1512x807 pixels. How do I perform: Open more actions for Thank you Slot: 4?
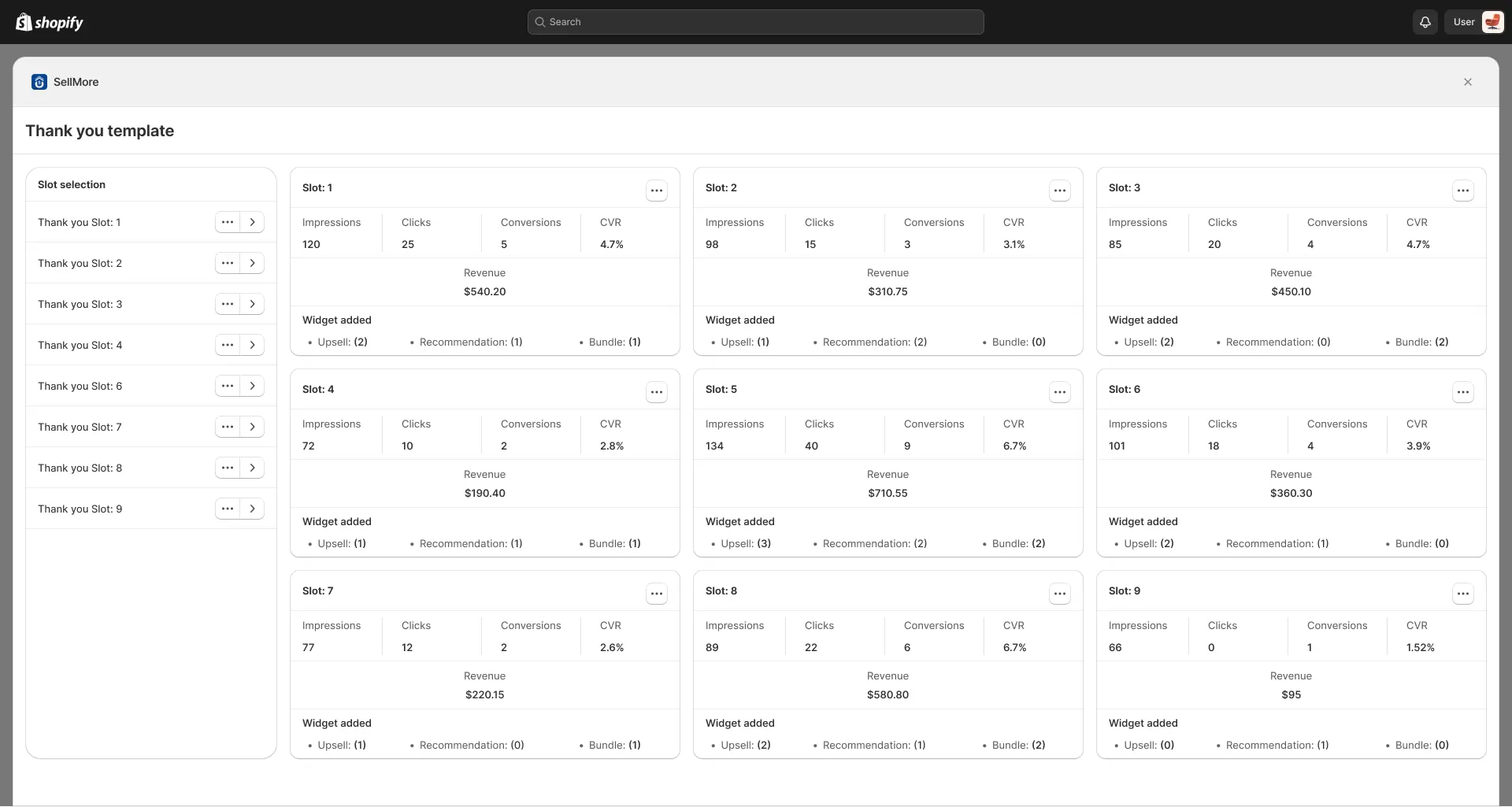(x=228, y=345)
